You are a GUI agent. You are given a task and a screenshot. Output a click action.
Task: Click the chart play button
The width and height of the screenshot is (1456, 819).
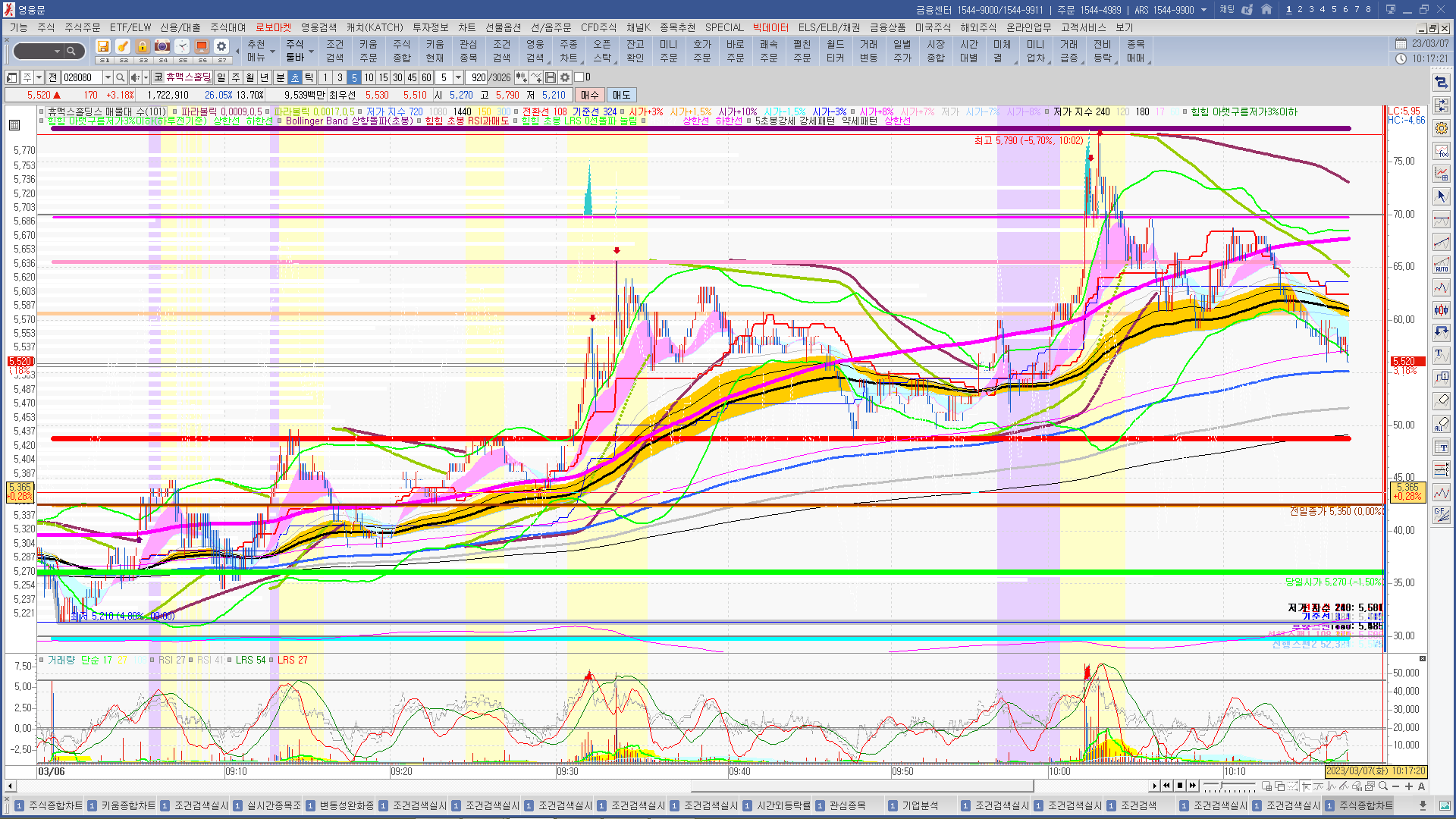[1155, 786]
